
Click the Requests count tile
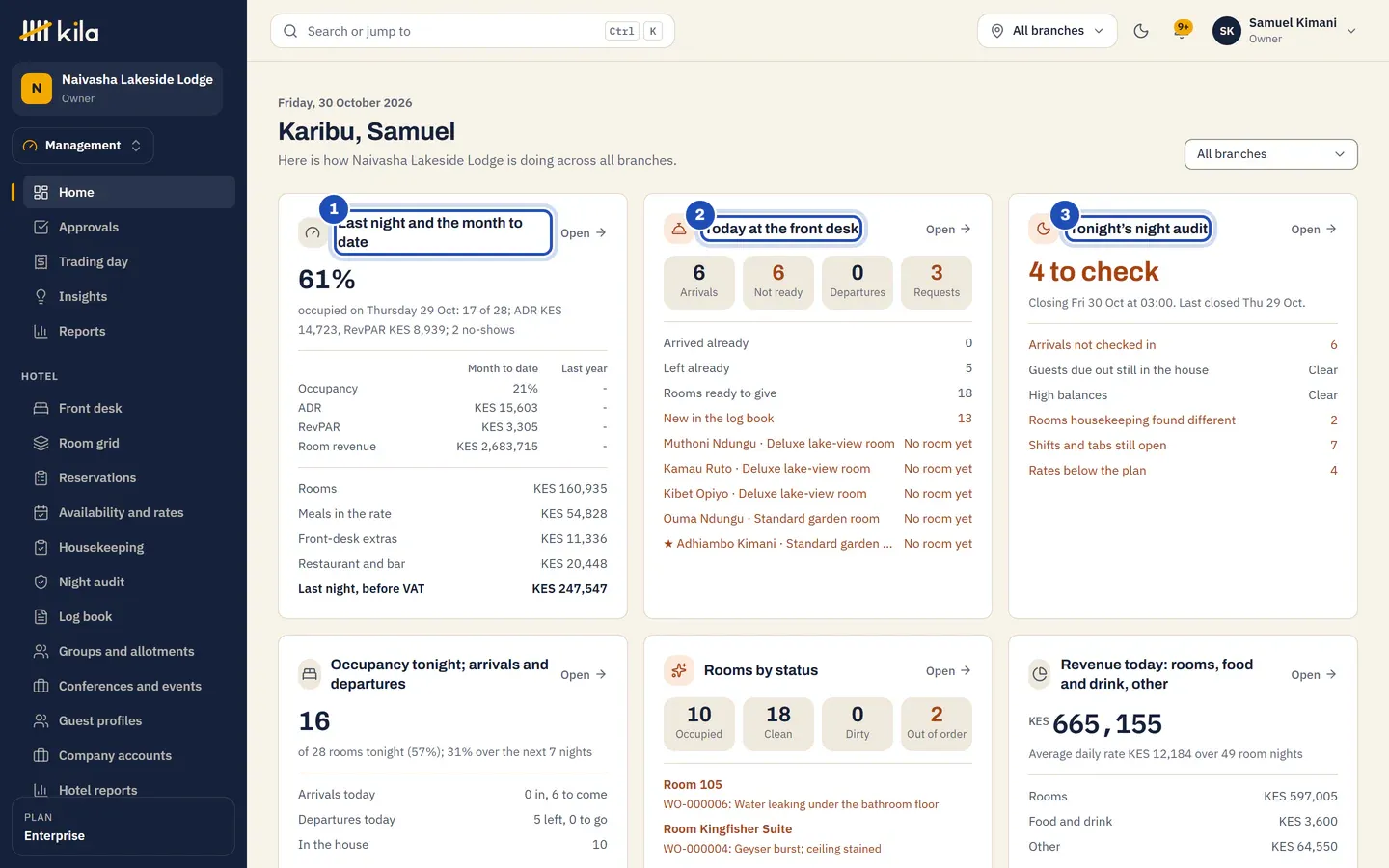tap(937, 283)
